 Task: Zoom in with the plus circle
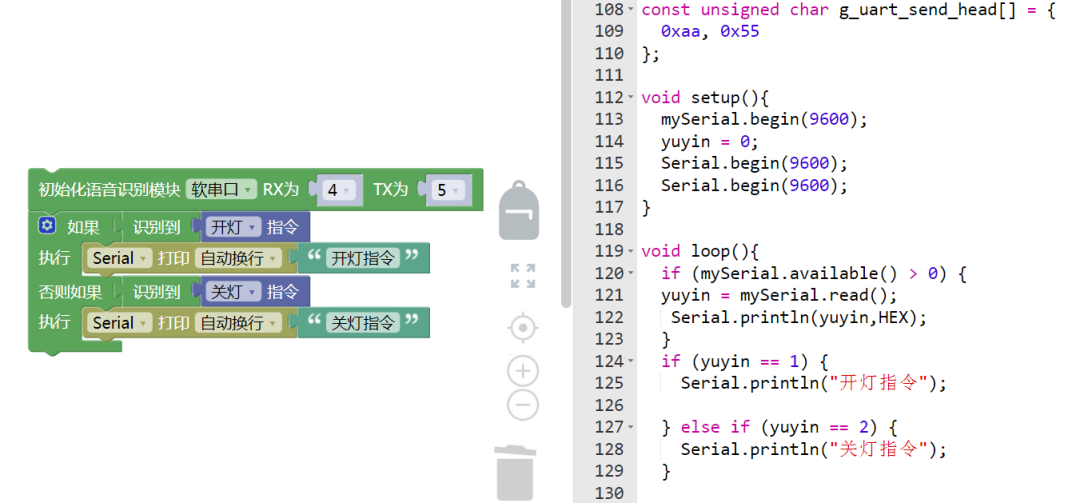pos(523,371)
